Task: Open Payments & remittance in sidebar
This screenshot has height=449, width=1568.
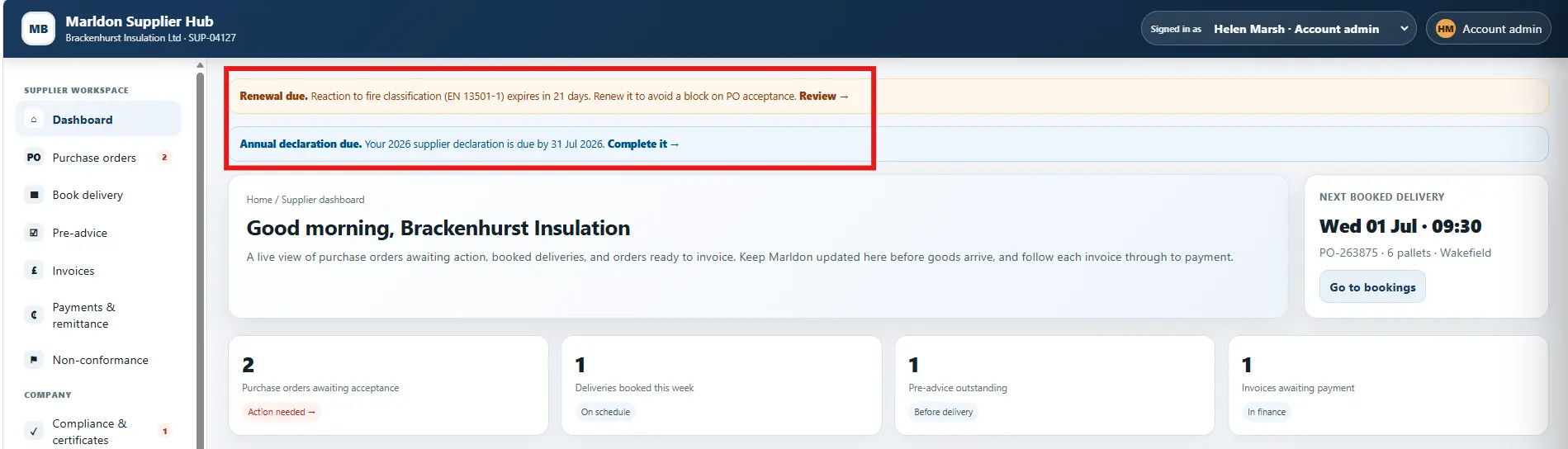Action: tap(98, 315)
